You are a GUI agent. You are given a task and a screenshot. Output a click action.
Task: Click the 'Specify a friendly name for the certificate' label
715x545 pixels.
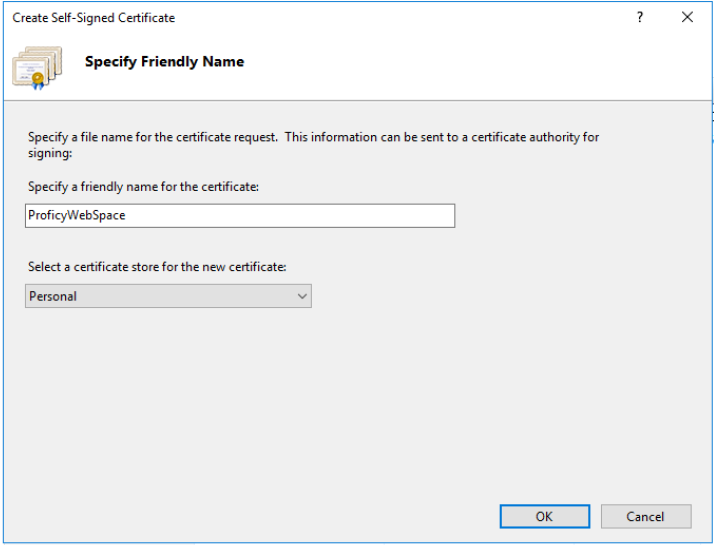click(143, 187)
